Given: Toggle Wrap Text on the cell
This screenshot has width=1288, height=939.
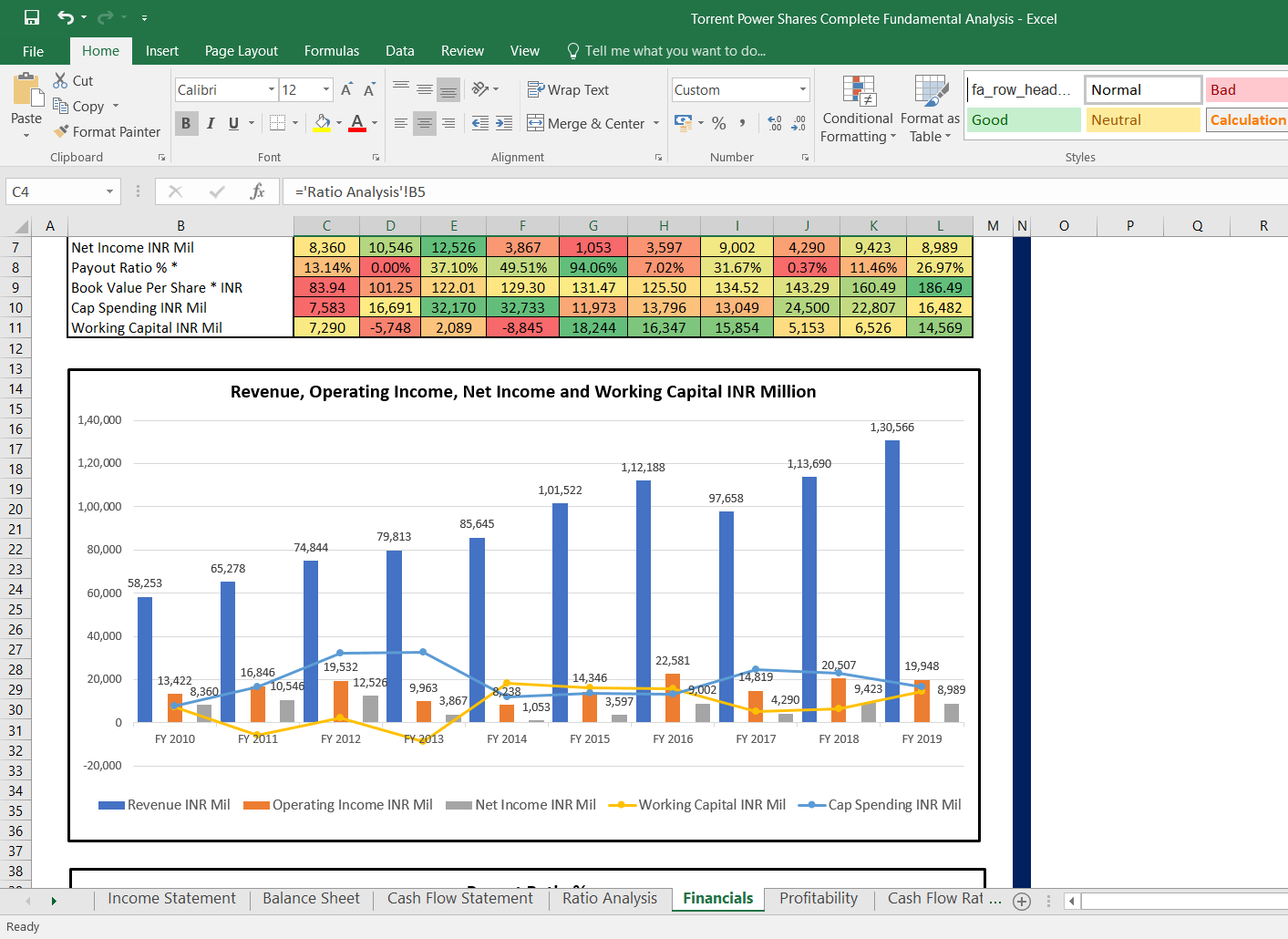Looking at the screenshot, I should tap(568, 89).
